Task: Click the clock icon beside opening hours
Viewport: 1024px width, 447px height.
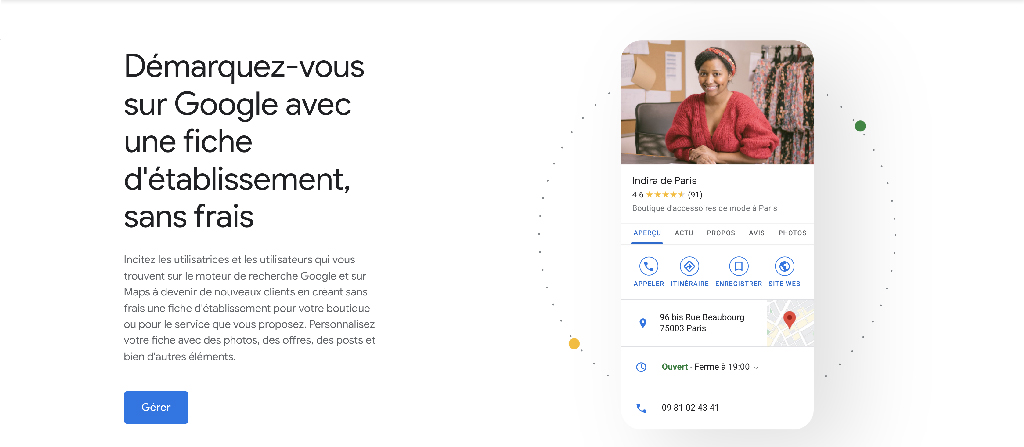Action: click(x=642, y=367)
